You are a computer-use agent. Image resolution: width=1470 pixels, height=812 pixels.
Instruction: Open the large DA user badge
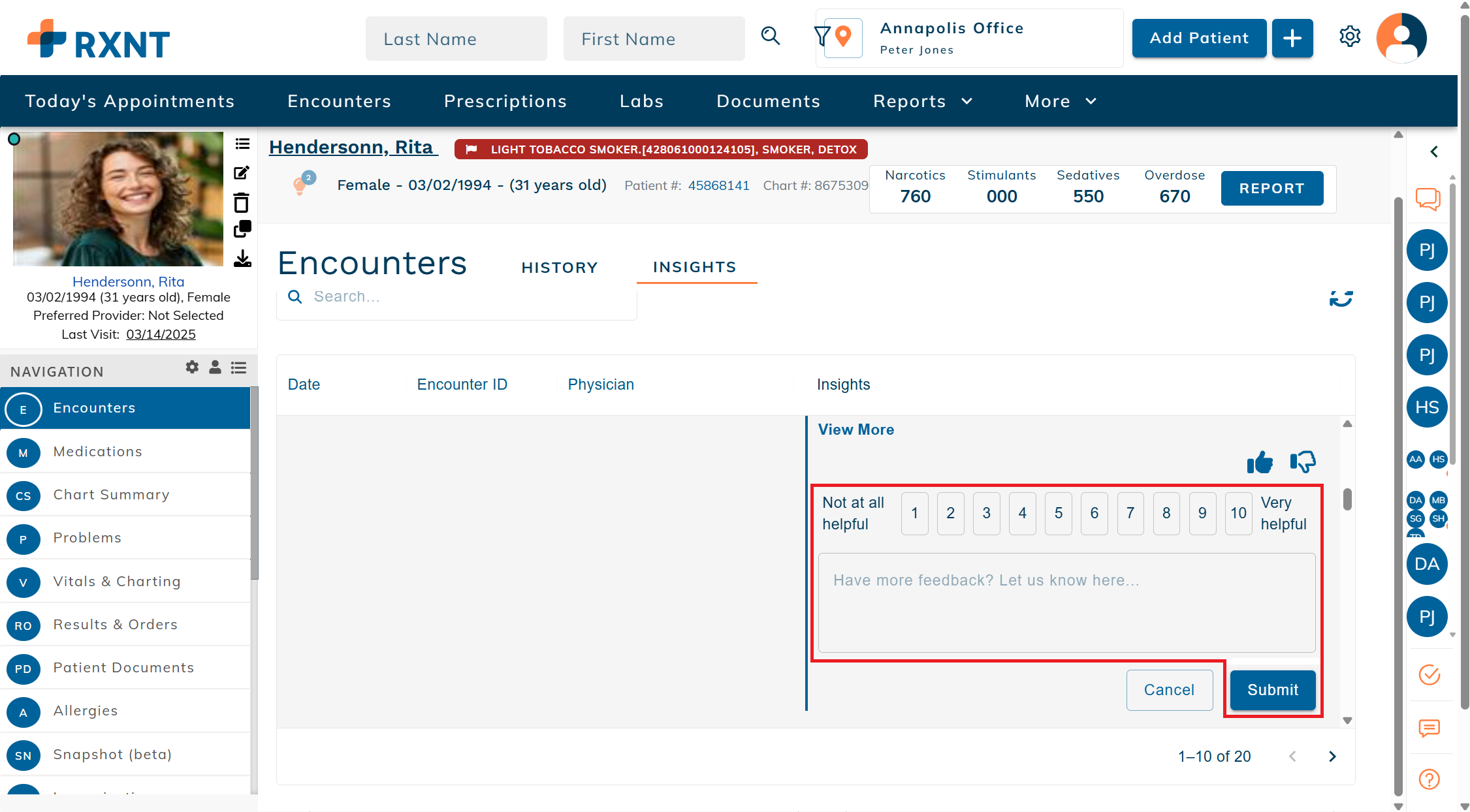tap(1427, 564)
